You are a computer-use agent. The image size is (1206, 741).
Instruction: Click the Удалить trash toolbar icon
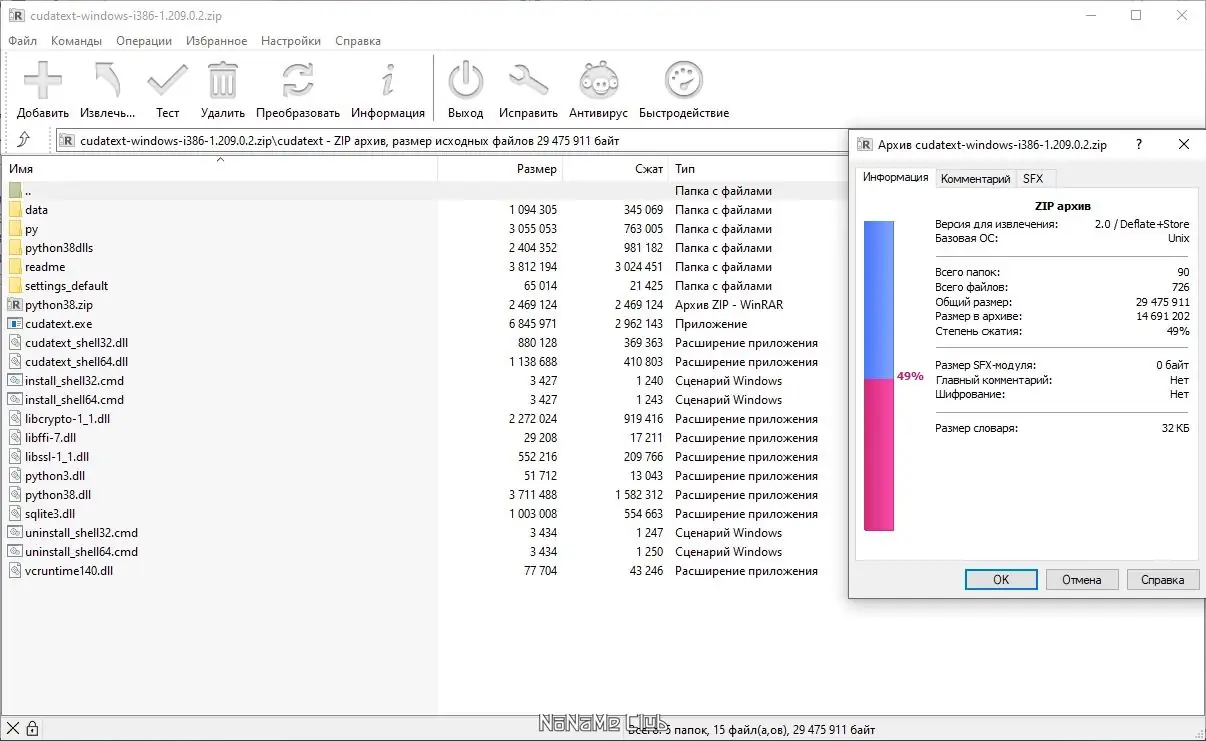pyautogui.click(x=222, y=81)
